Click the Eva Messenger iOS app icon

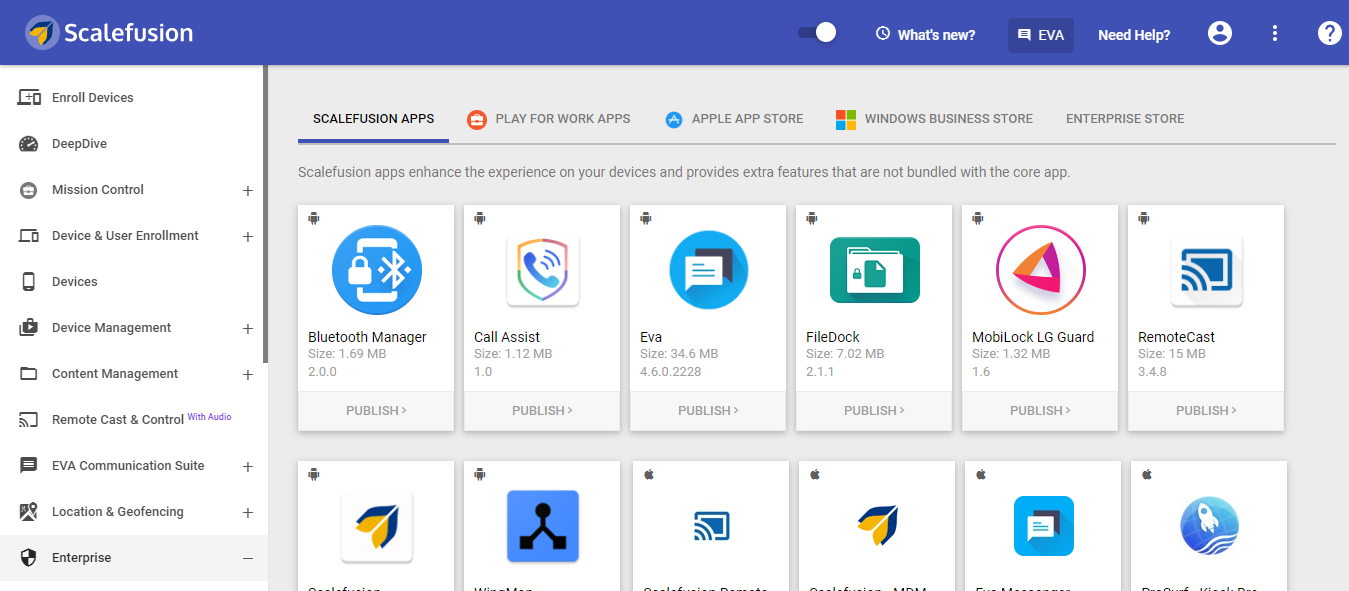pyautogui.click(x=1043, y=526)
